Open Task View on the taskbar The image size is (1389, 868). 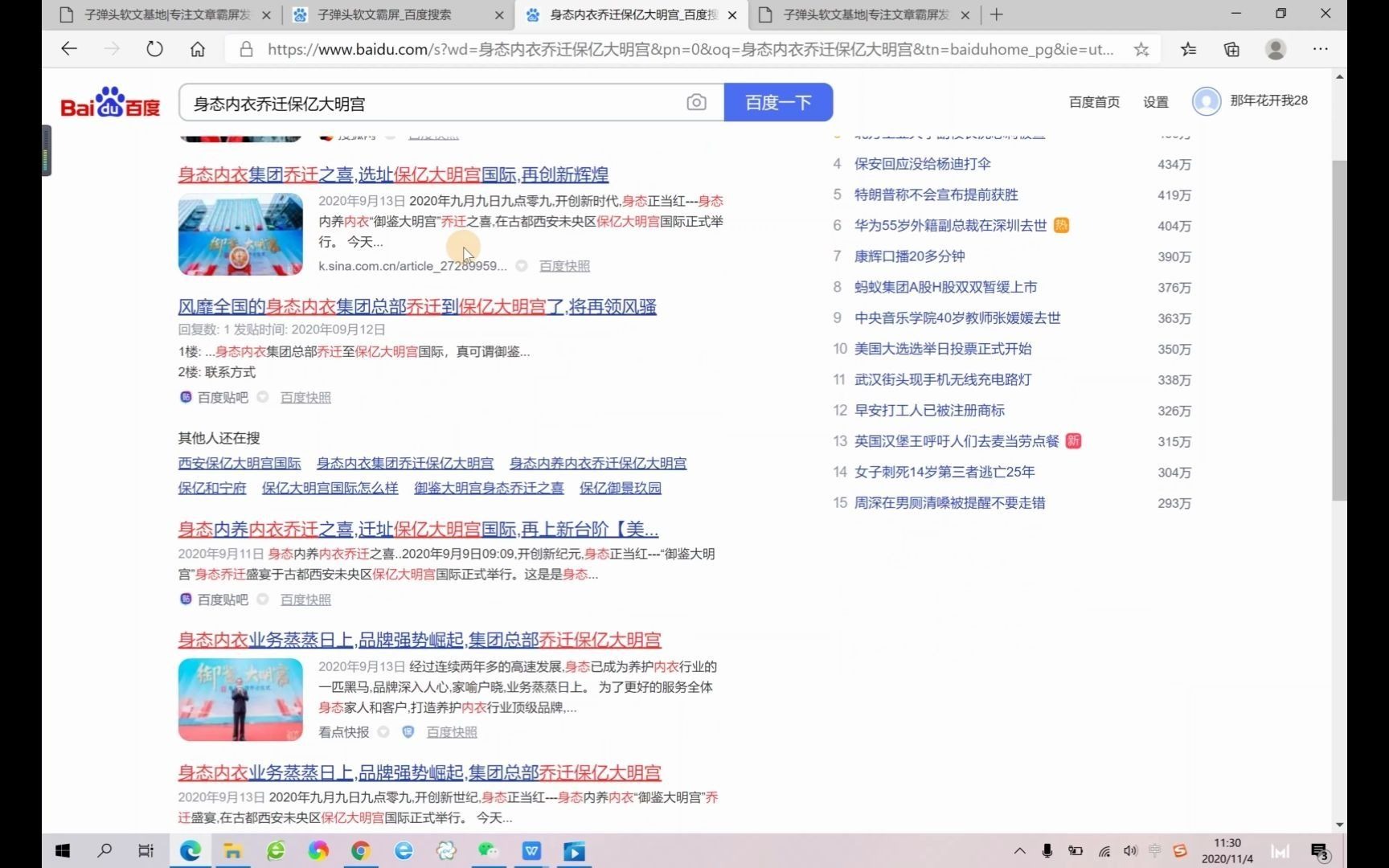click(x=146, y=850)
